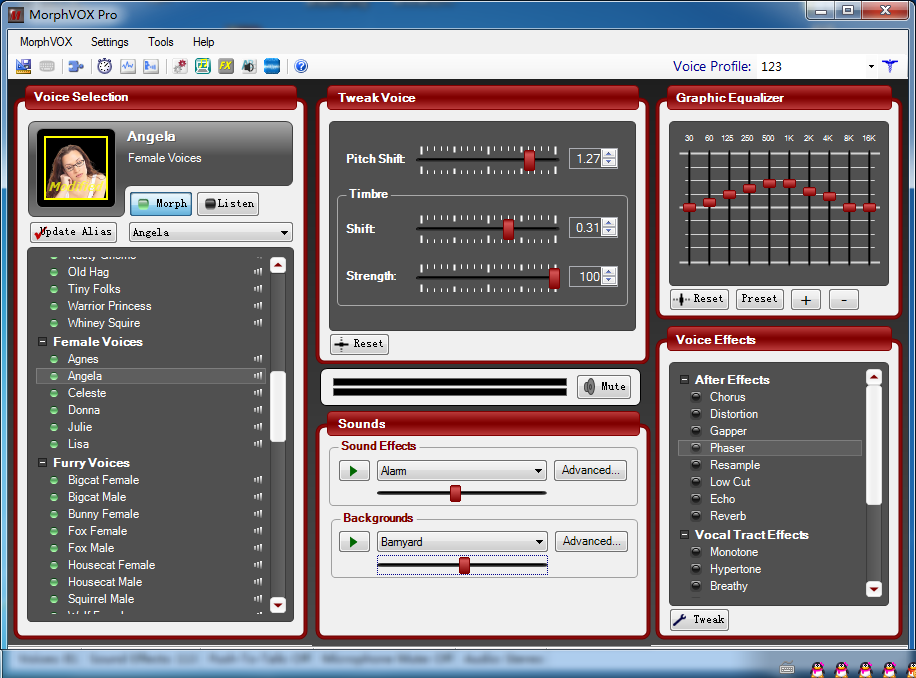Click the Timbre Strength slider handle
The image size is (916, 678).
pos(554,278)
